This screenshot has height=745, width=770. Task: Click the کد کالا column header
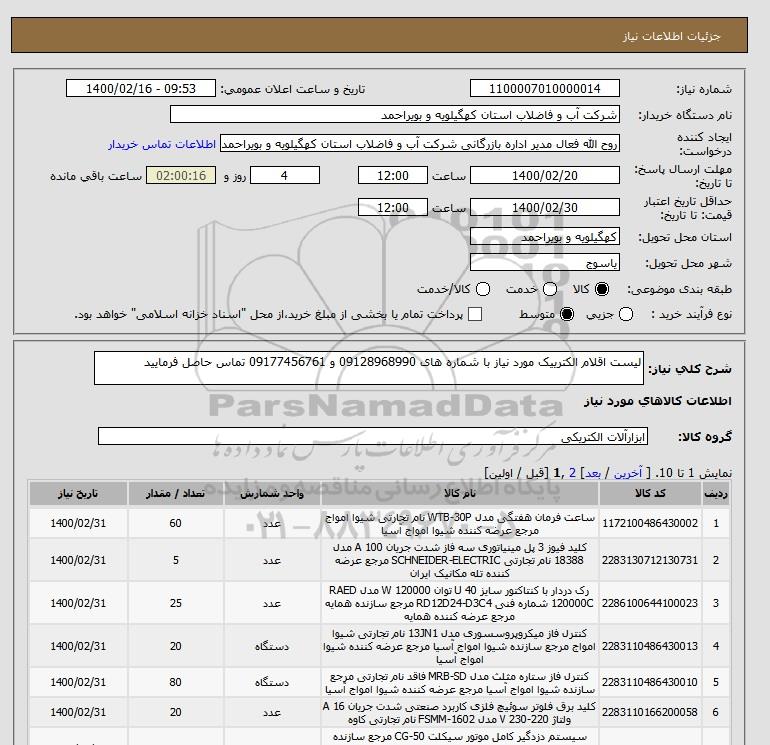point(650,494)
